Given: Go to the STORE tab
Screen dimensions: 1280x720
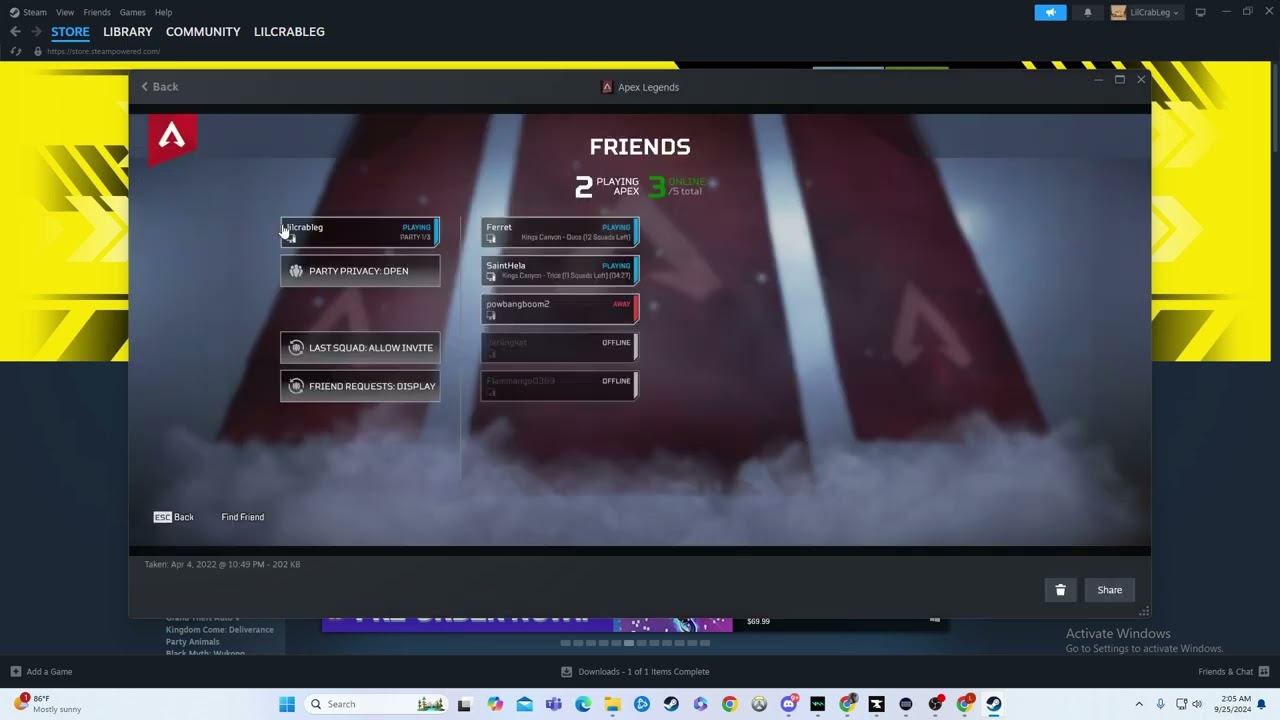Looking at the screenshot, I should (x=70, y=32).
